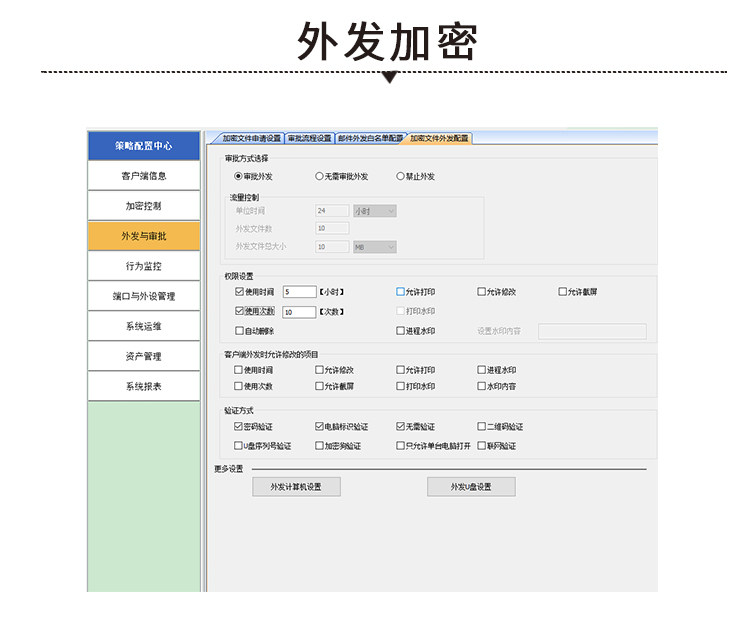
Task: Switch to 加密文件申请设置 tab
Action: [x=249, y=138]
